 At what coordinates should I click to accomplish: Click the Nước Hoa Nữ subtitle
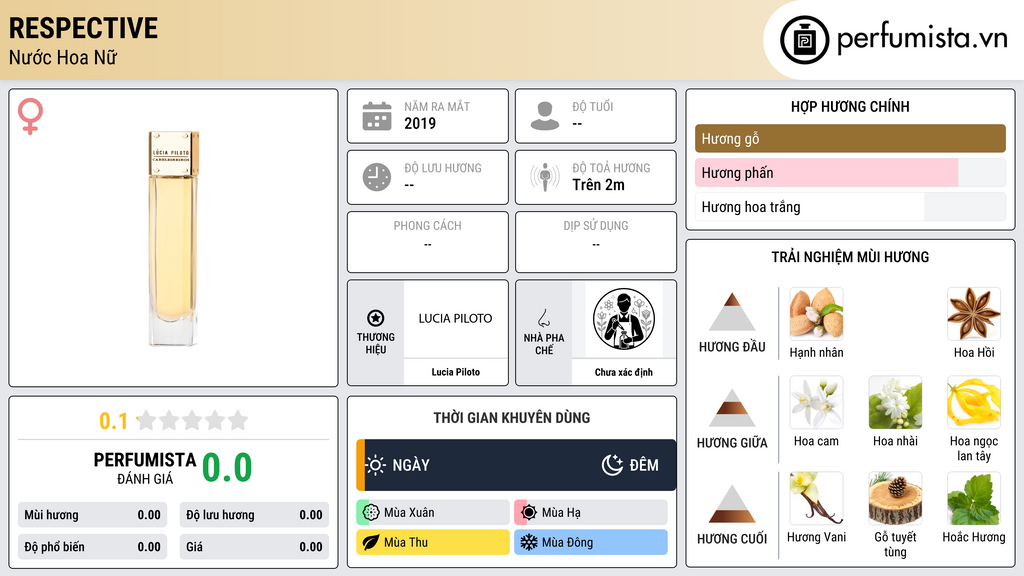pos(63,57)
